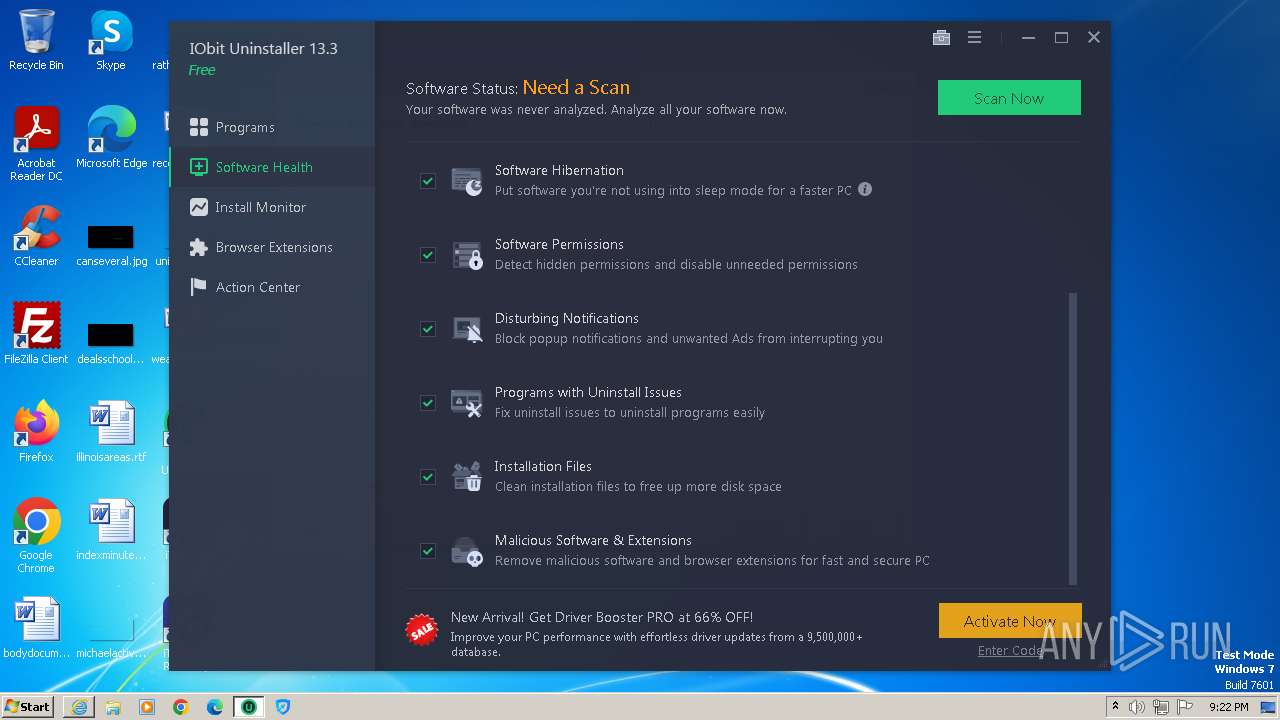Uncheck Software Permissions checkbox

[x=428, y=255]
